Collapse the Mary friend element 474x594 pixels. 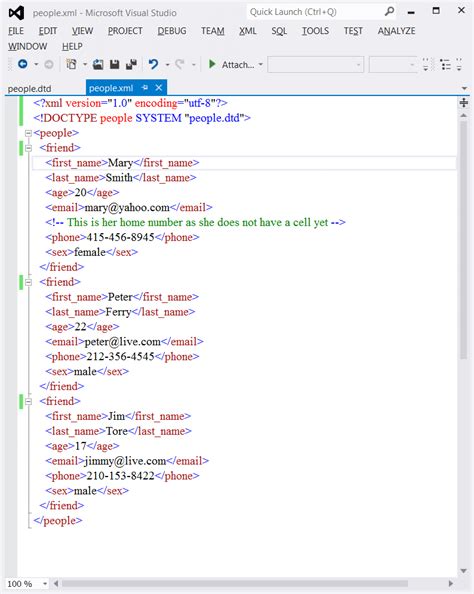pos(28,148)
